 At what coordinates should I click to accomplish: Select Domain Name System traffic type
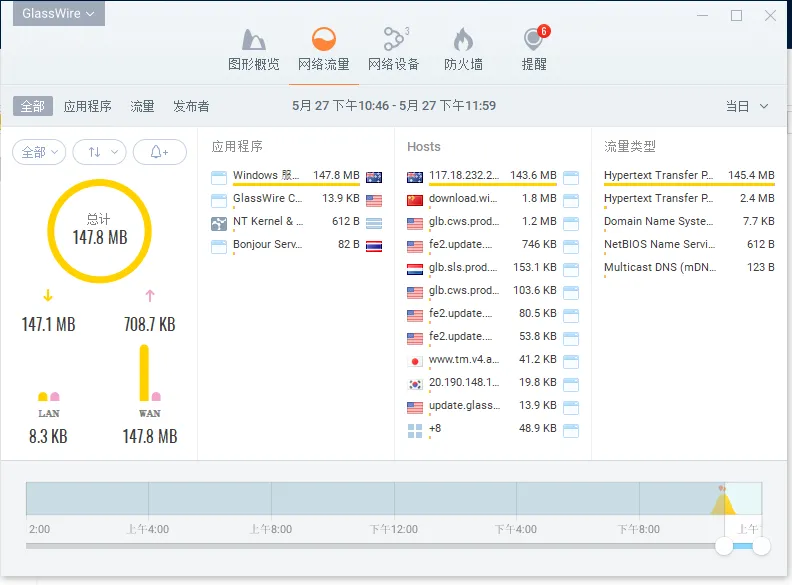tap(658, 221)
